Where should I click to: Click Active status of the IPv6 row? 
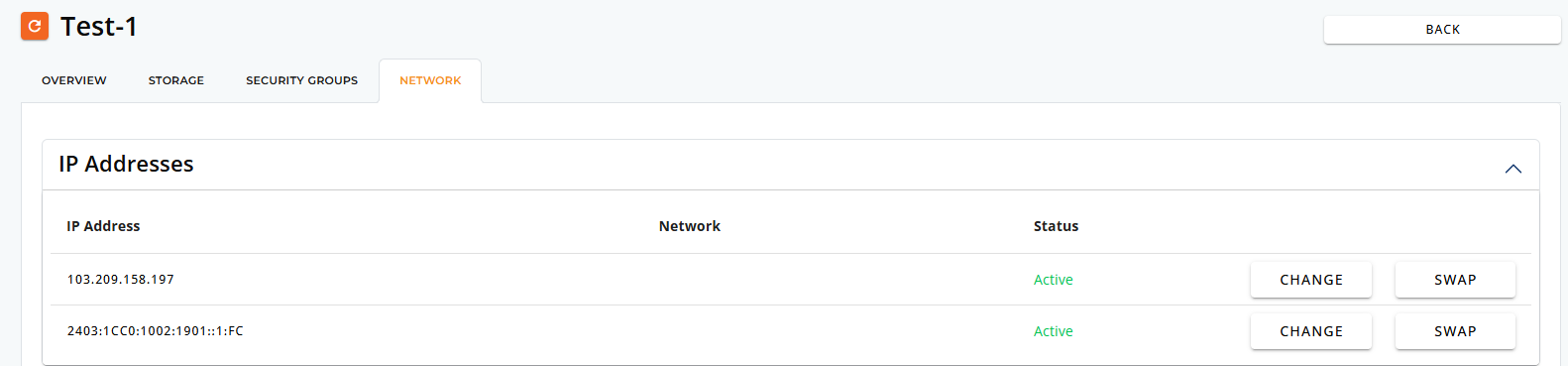point(1054,331)
